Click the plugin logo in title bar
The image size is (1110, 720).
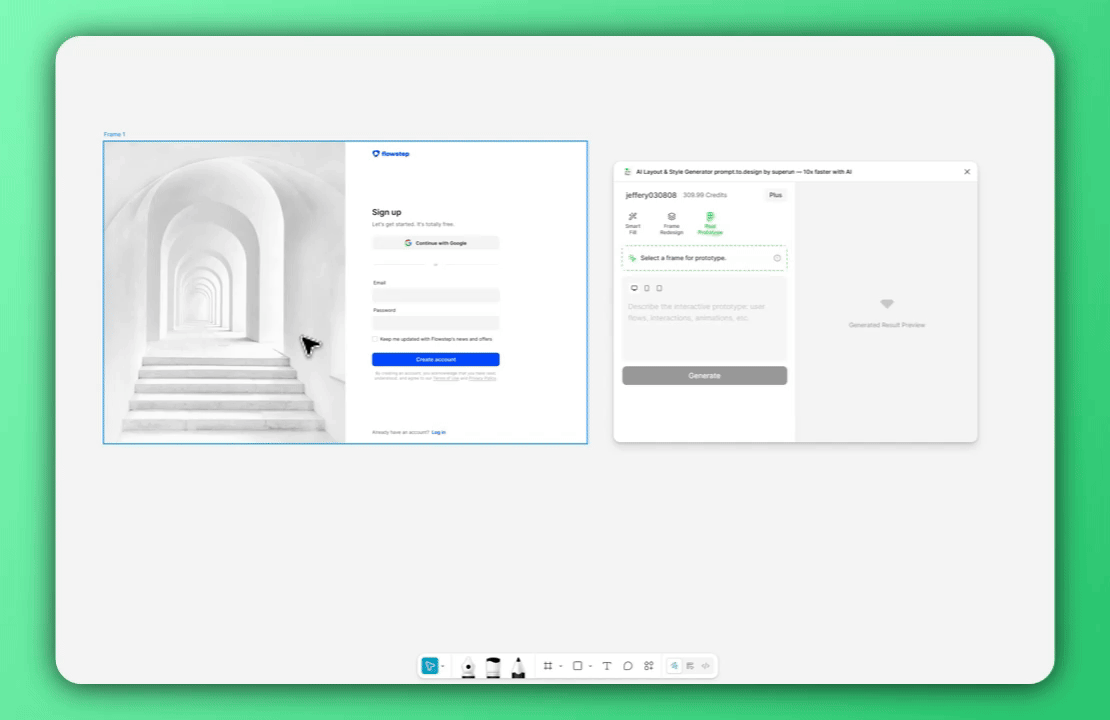(x=627, y=171)
